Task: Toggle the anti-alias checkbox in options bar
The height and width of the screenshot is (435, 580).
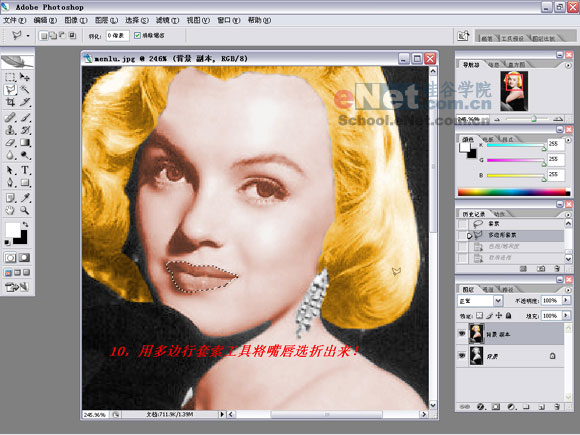Action: (137, 36)
